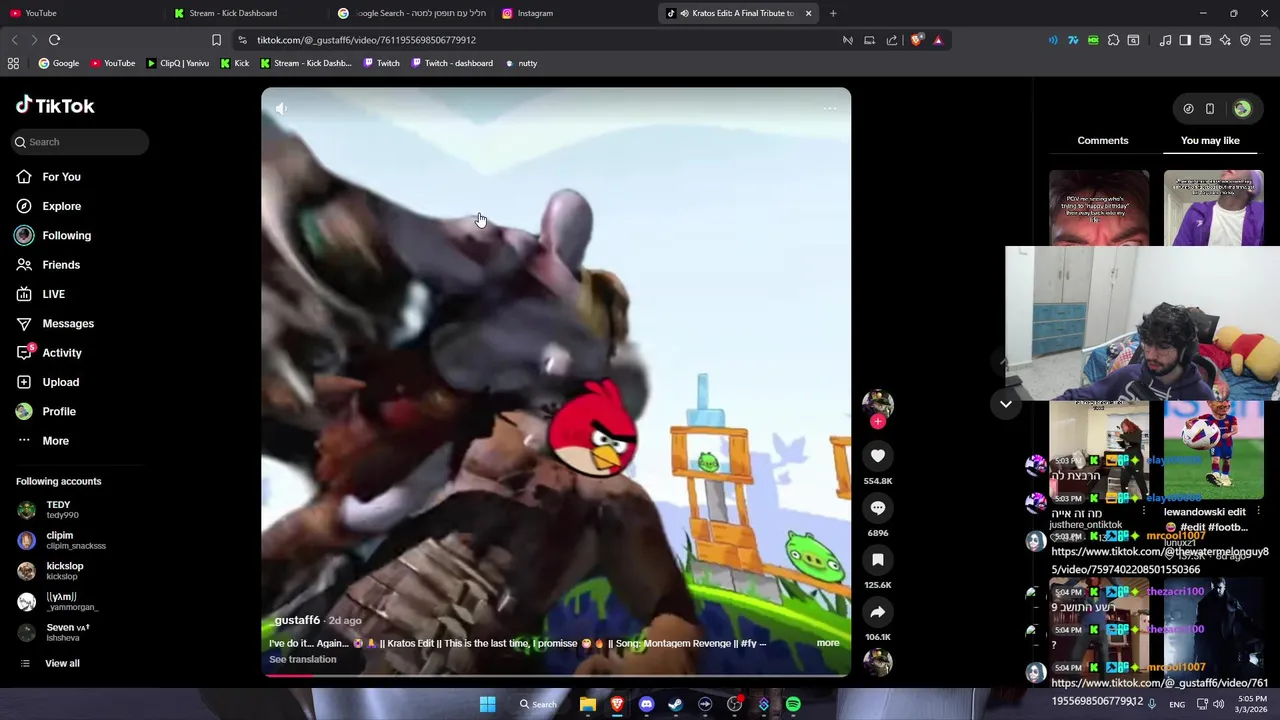This screenshot has width=1280, height=720.
Task: Go to next video with down chevron
Action: [x=1005, y=404]
